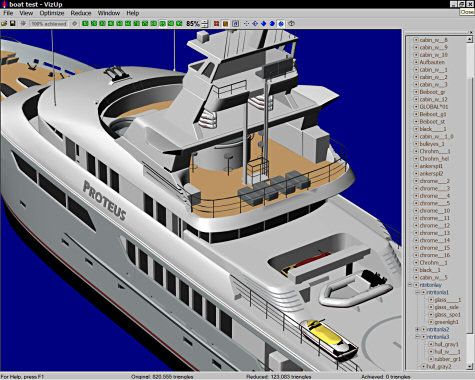The width and height of the screenshot is (475, 380).
Task: Toggle visibility box for bulleyes_1
Action: point(416,144)
